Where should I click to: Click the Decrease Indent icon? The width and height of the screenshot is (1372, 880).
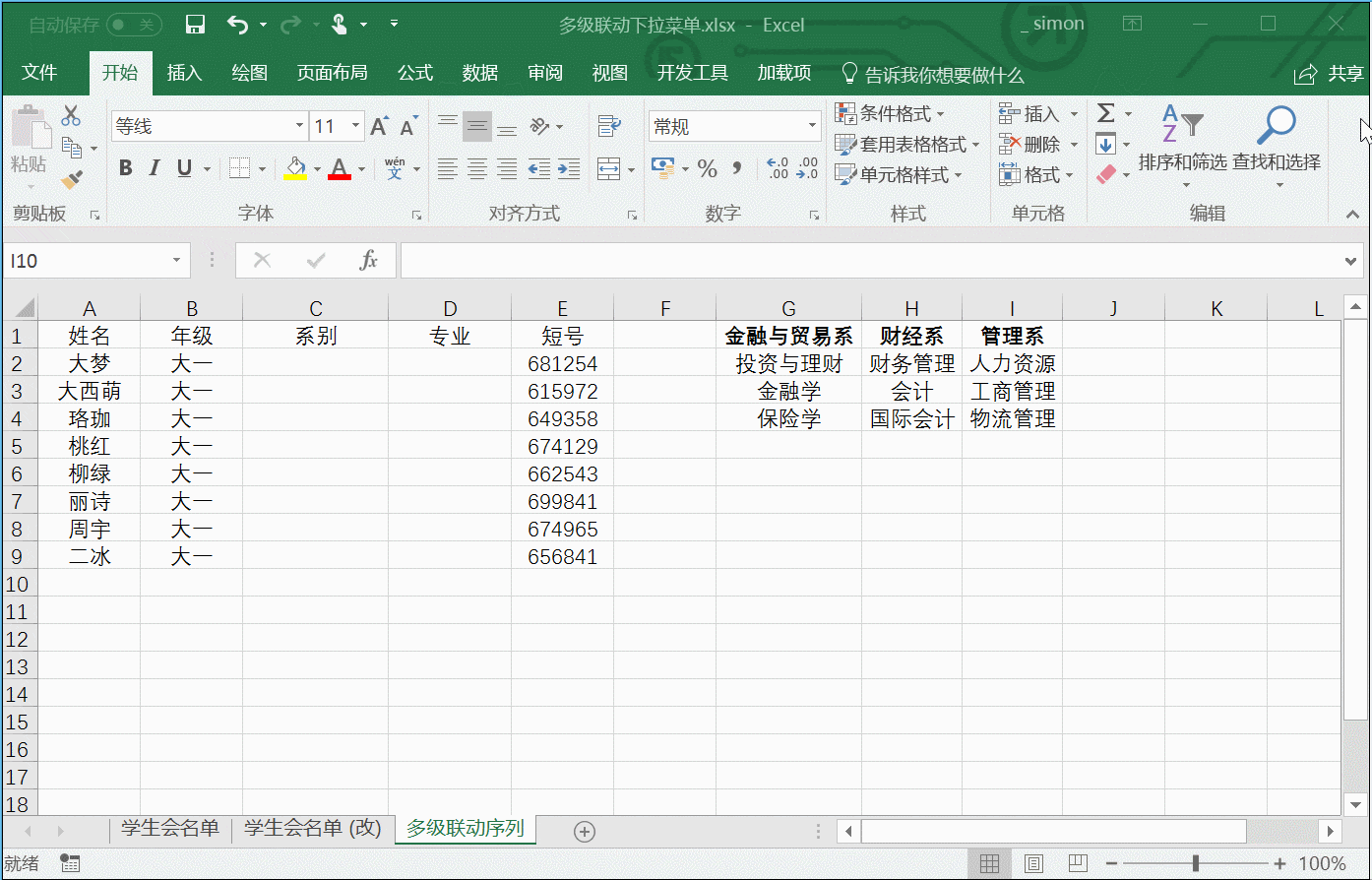(538, 168)
